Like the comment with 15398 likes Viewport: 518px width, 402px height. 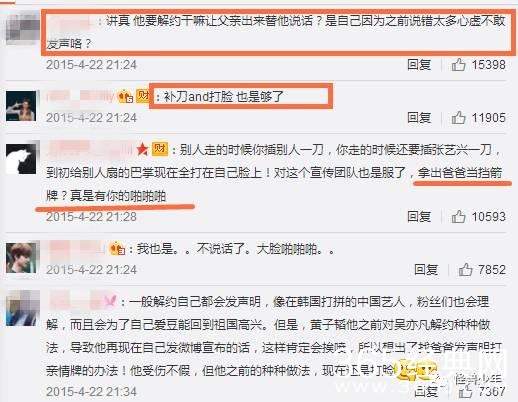[459, 64]
